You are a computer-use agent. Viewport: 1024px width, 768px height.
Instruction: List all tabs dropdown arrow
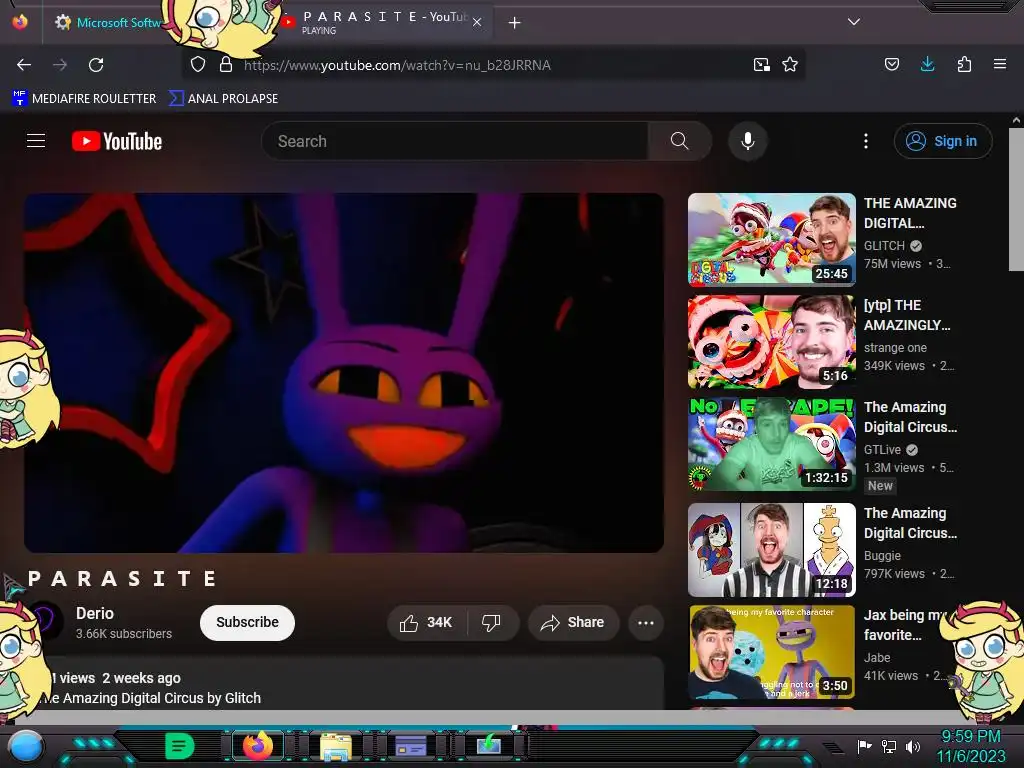854,22
